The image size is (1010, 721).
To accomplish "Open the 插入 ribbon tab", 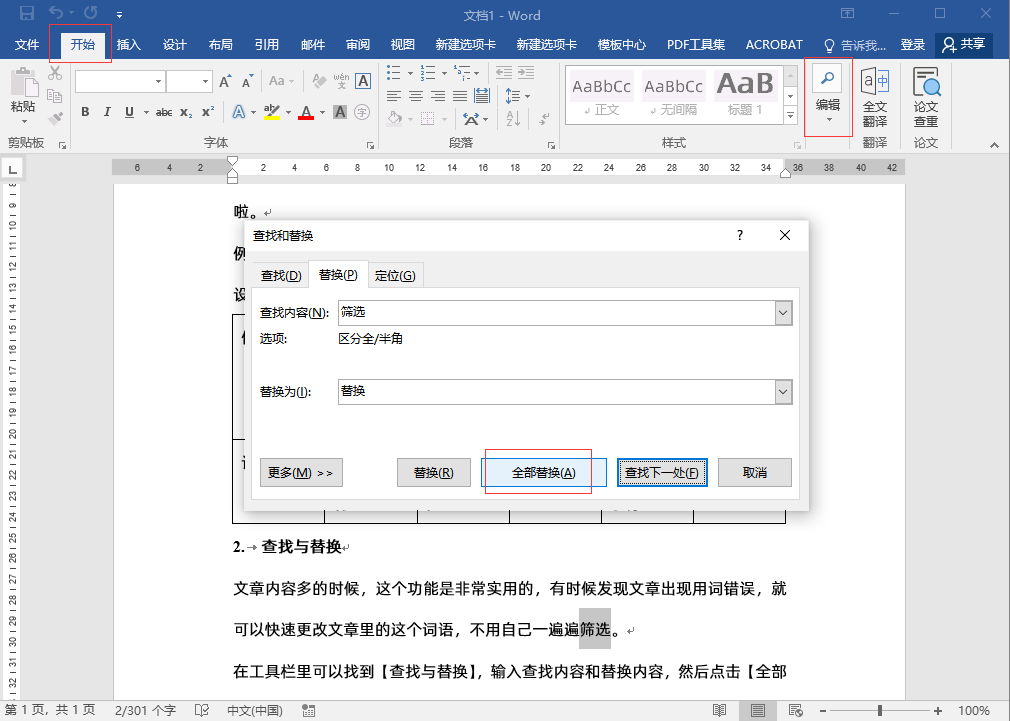I will click(x=129, y=45).
